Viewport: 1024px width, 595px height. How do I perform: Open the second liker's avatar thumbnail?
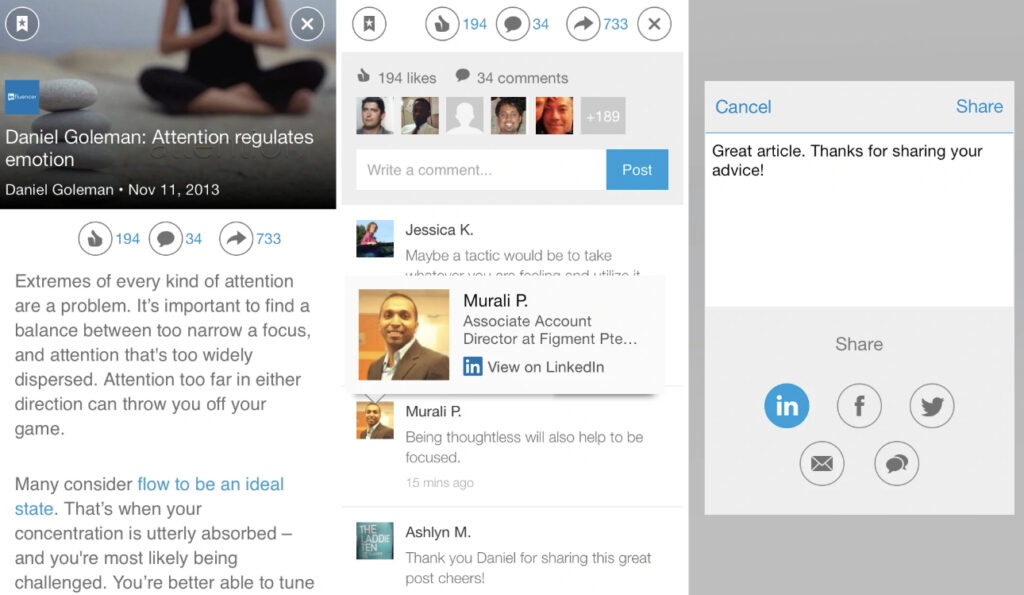420,116
